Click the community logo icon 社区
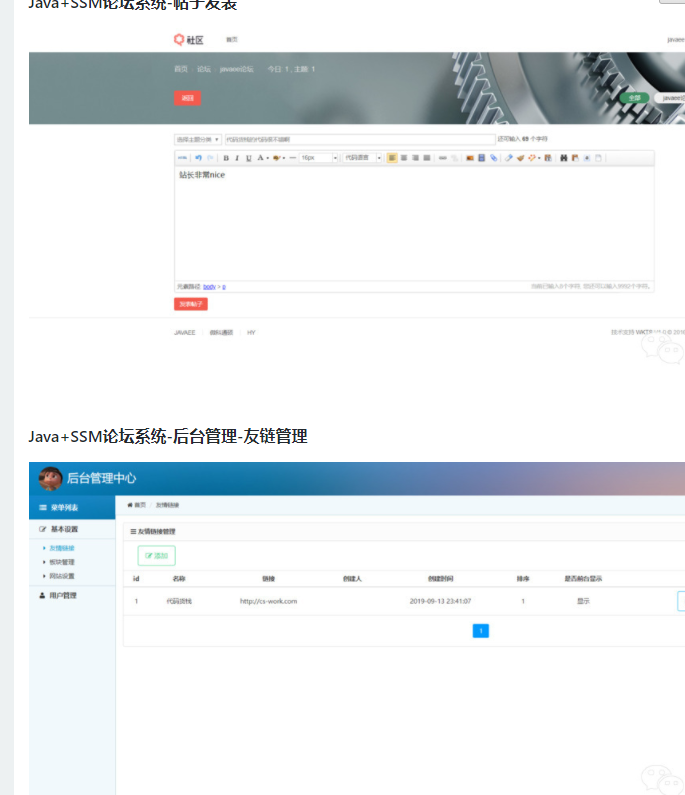The height and width of the screenshot is (795, 685). 189,40
